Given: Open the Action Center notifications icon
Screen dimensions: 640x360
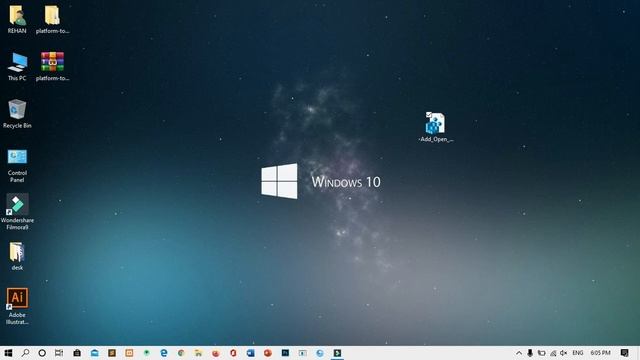Looking at the screenshot, I should pos(624,353).
